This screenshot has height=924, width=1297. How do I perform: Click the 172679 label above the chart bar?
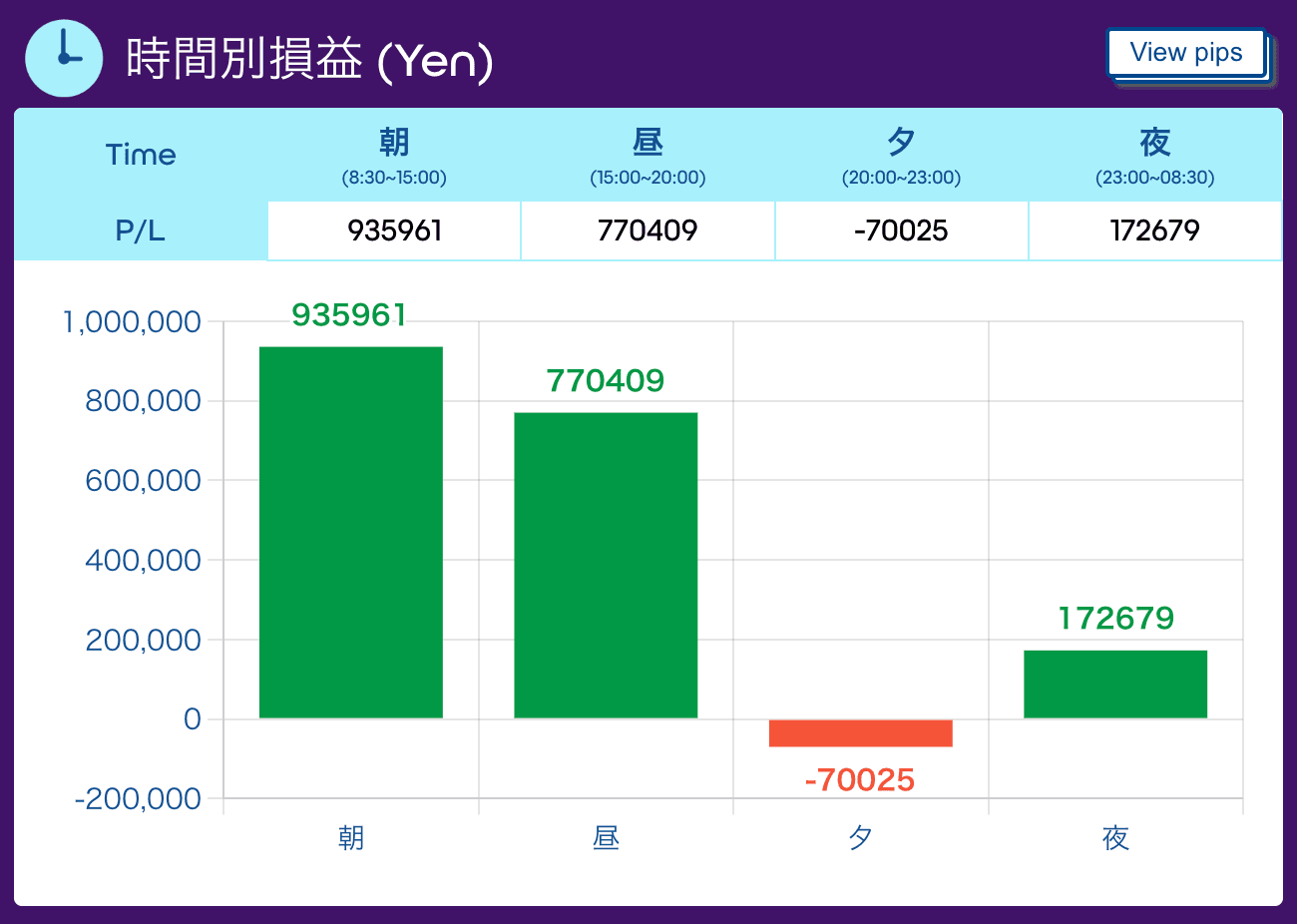pyautogui.click(x=1116, y=619)
